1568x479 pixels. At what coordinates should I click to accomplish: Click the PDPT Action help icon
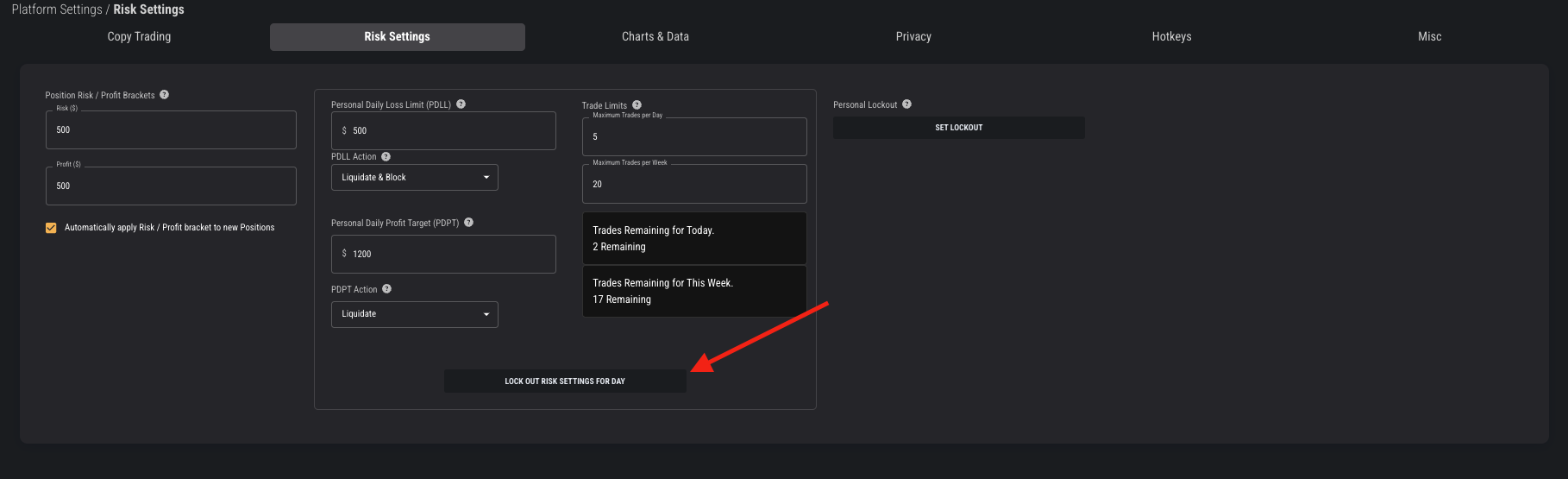click(386, 289)
